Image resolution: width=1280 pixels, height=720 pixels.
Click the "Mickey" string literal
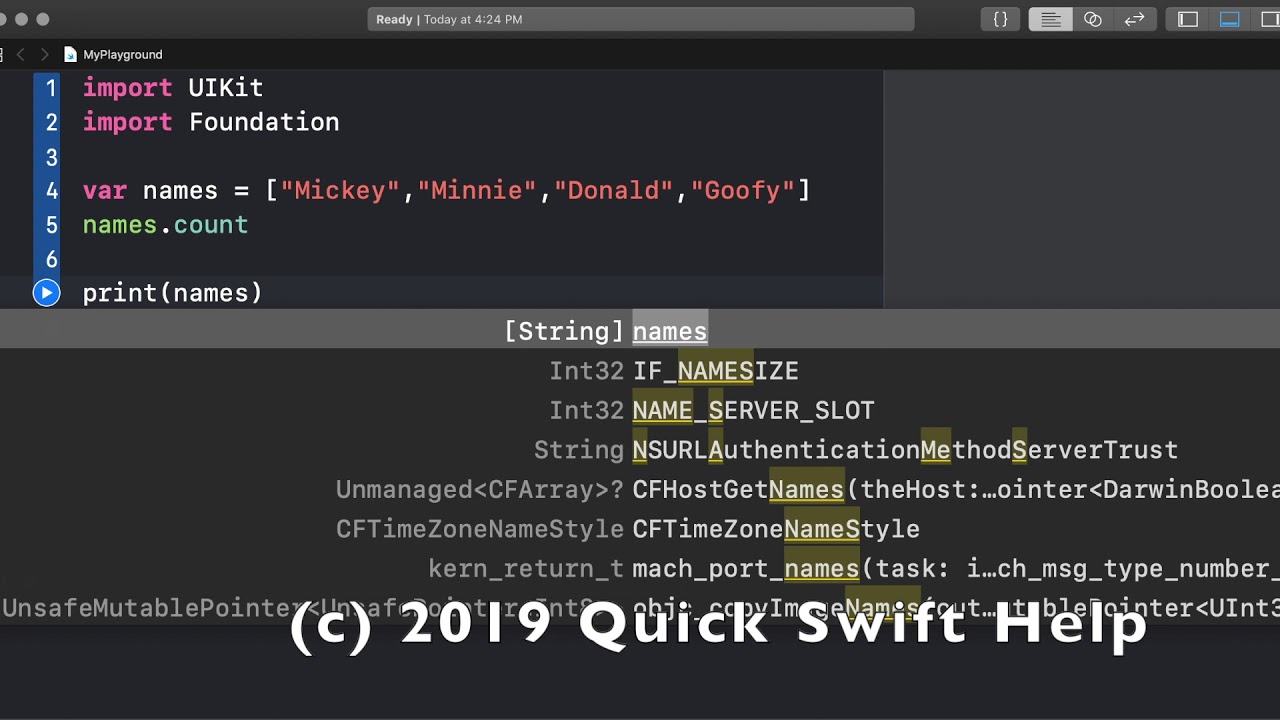point(340,190)
